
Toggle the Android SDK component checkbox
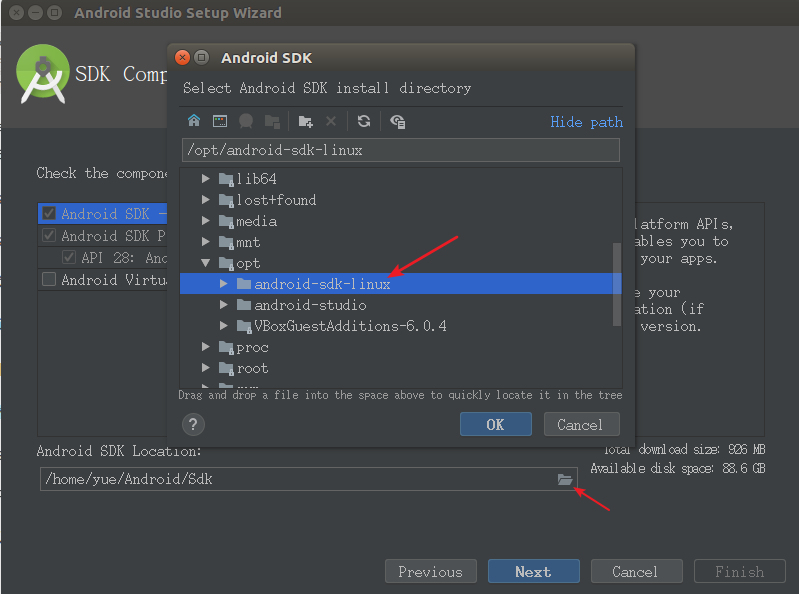[x=49, y=213]
